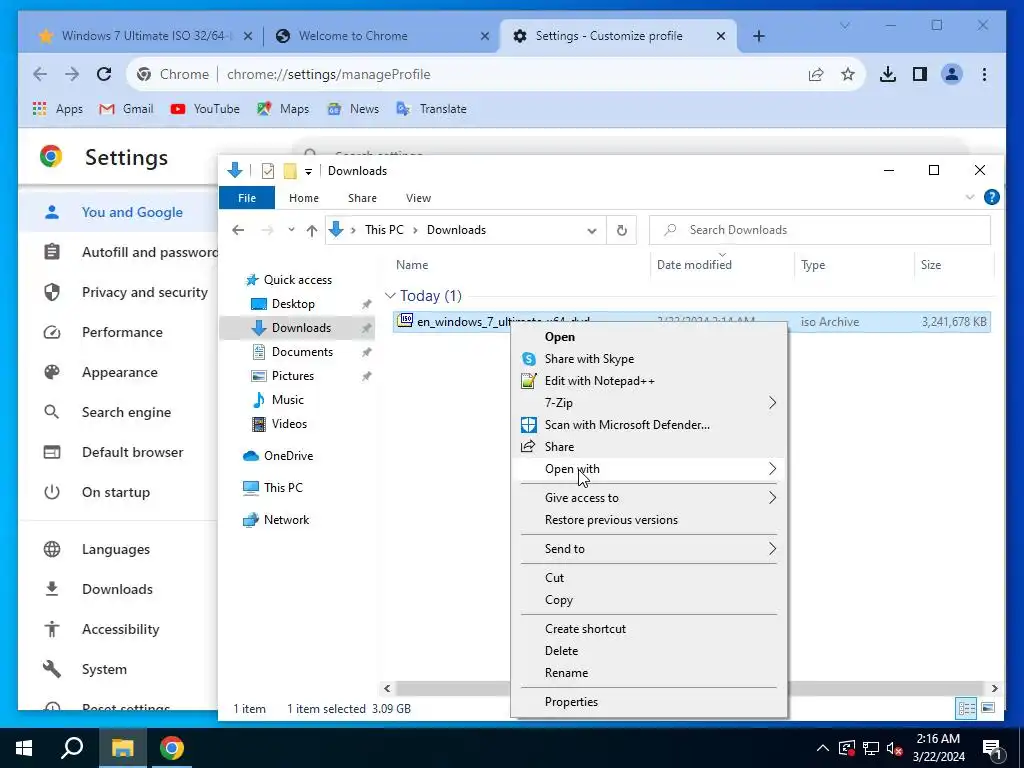Click Chrome back navigation arrow
This screenshot has width=1024, height=768.
[x=40, y=74]
